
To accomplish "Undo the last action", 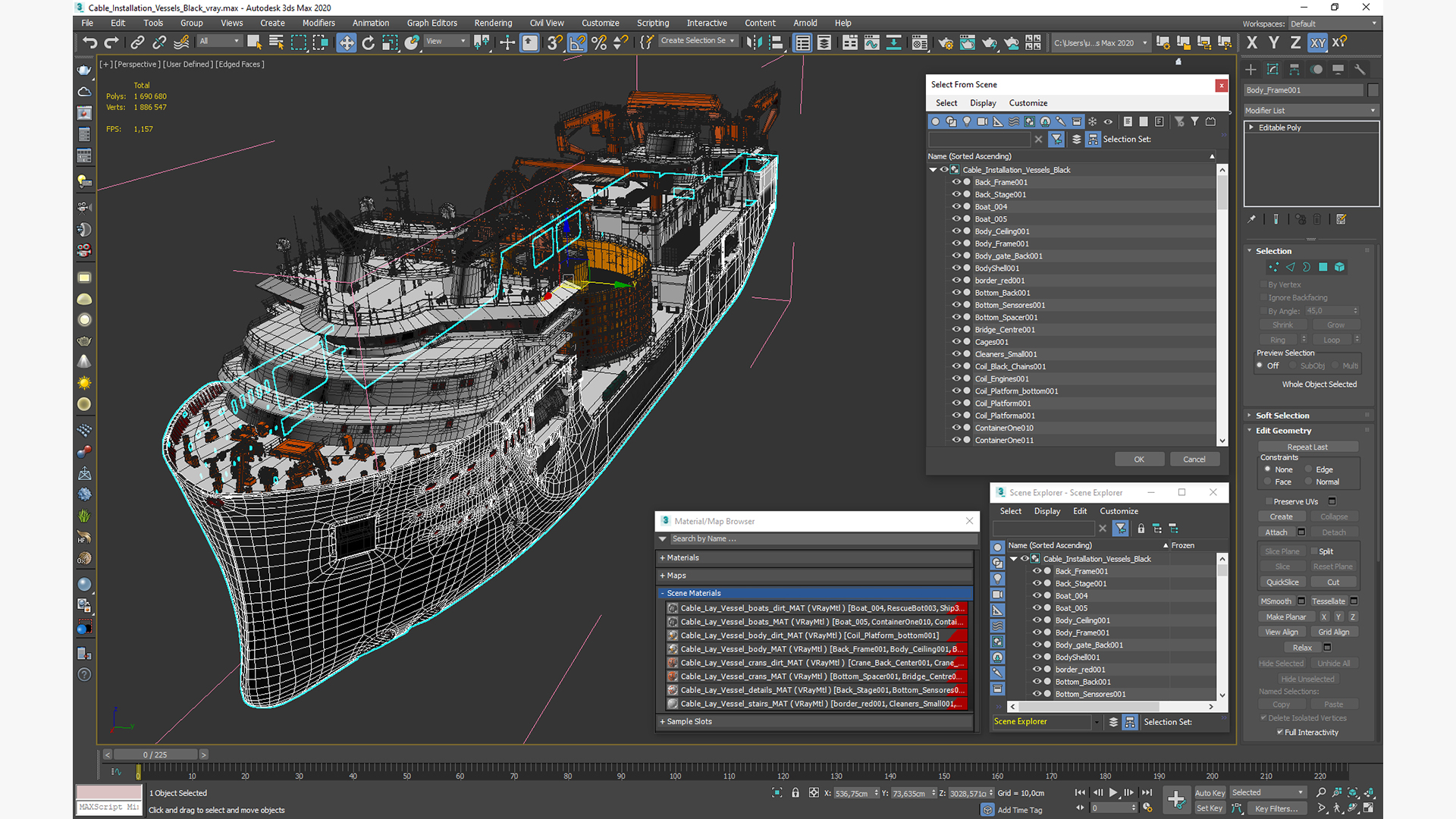I will pos(89,43).
